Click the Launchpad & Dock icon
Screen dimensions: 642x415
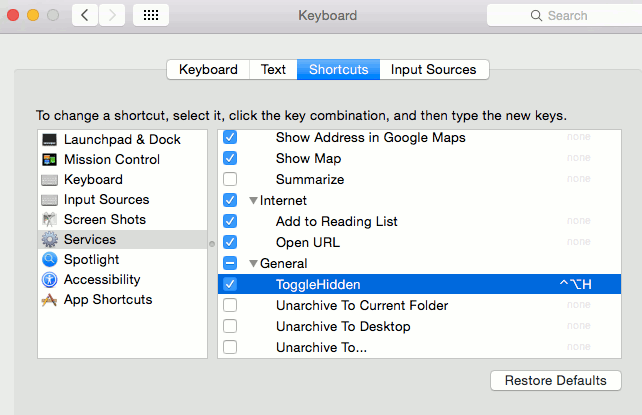(x=50, y=140)
